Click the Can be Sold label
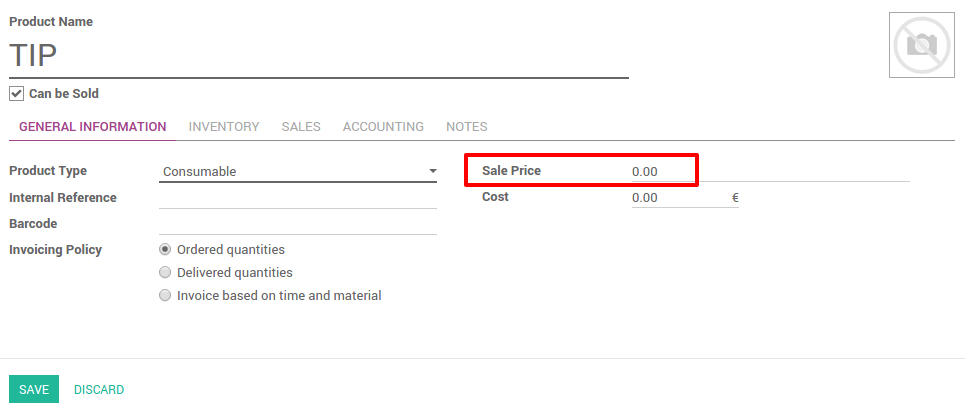 point(64,94)
